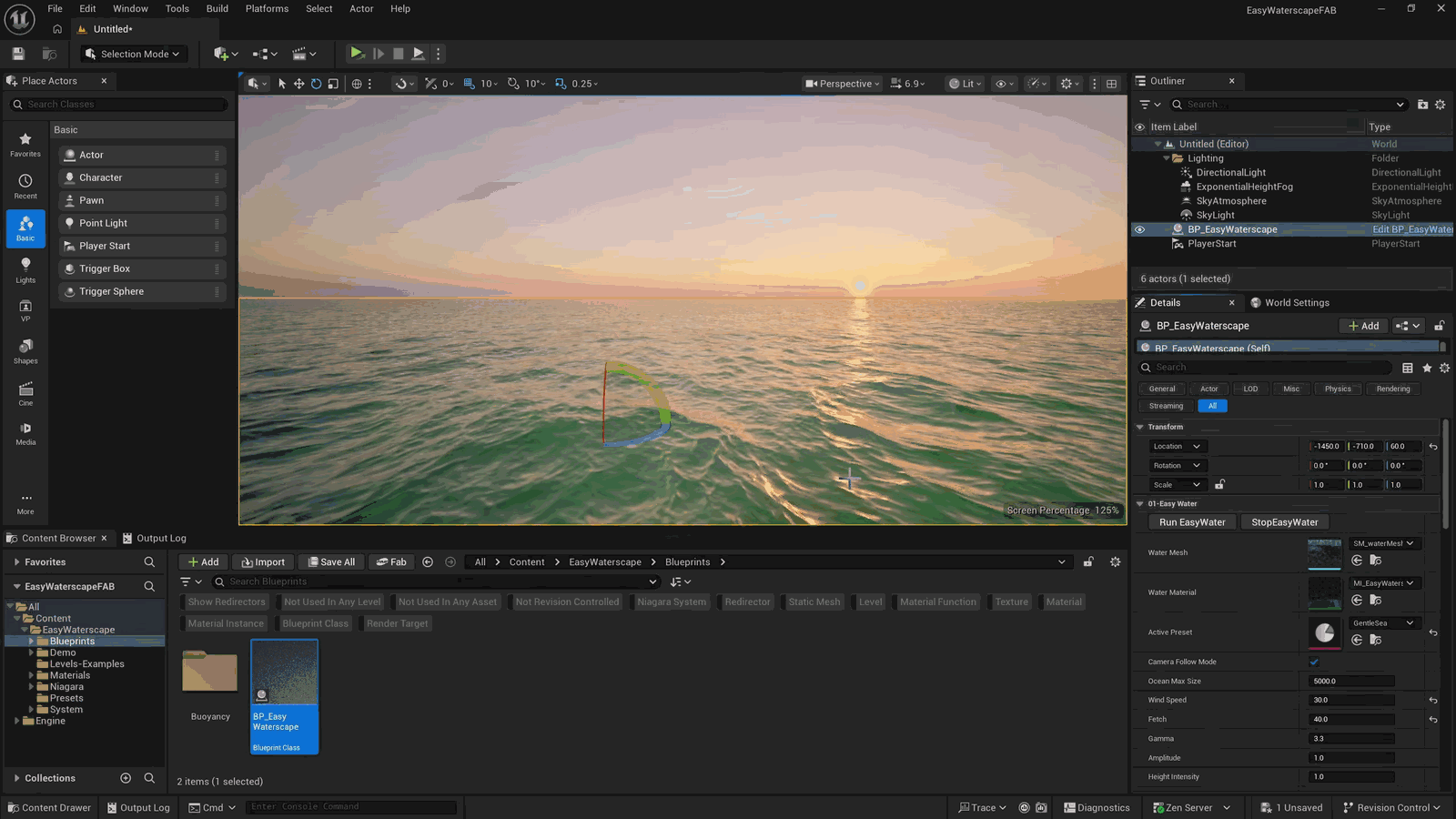1456x819 pixels.
Task: Open the GentleSea active preset dropdown
Action: (x=1383, y=623)
